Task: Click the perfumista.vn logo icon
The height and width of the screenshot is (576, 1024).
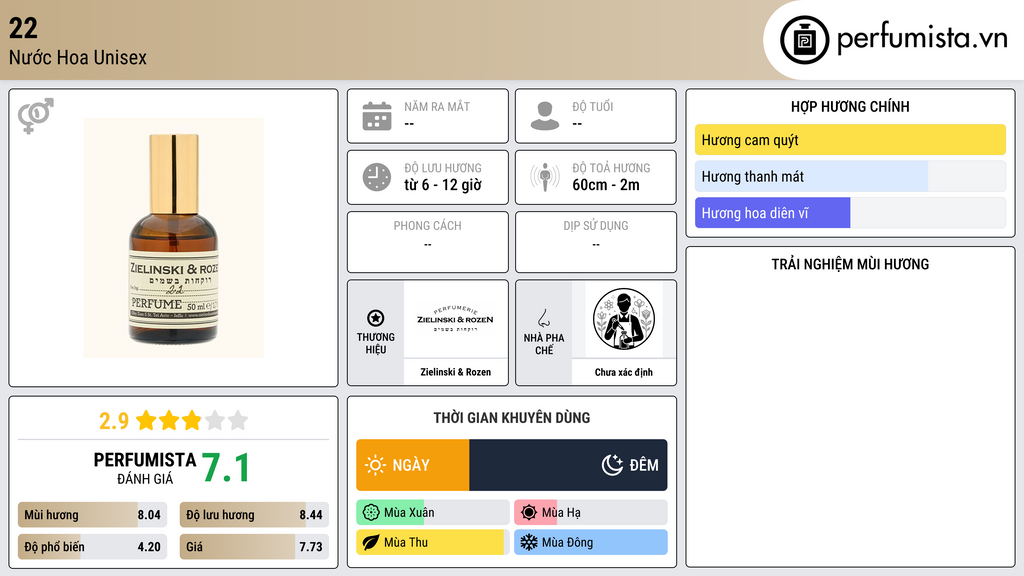Action: coord(804,40)
